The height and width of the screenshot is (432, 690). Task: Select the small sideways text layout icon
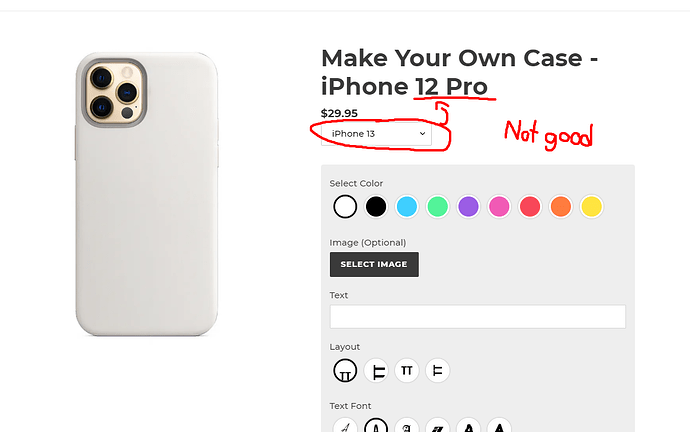point(437,371)
